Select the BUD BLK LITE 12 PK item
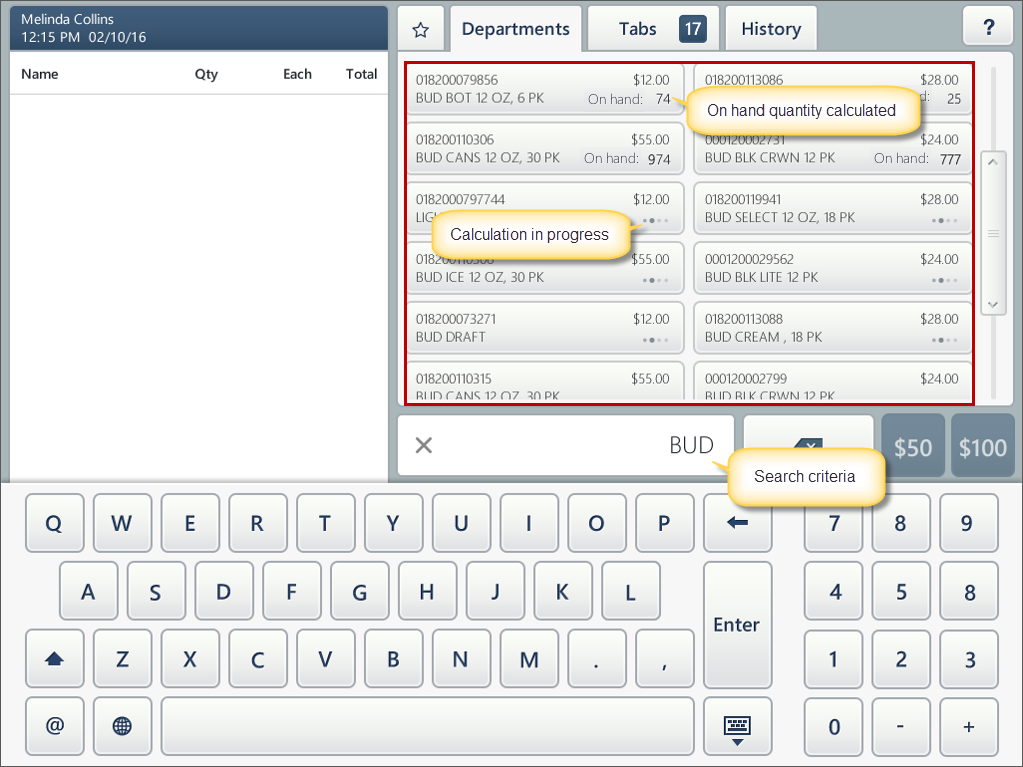Viewport: 1023px width, 767px height. [832, 268]
